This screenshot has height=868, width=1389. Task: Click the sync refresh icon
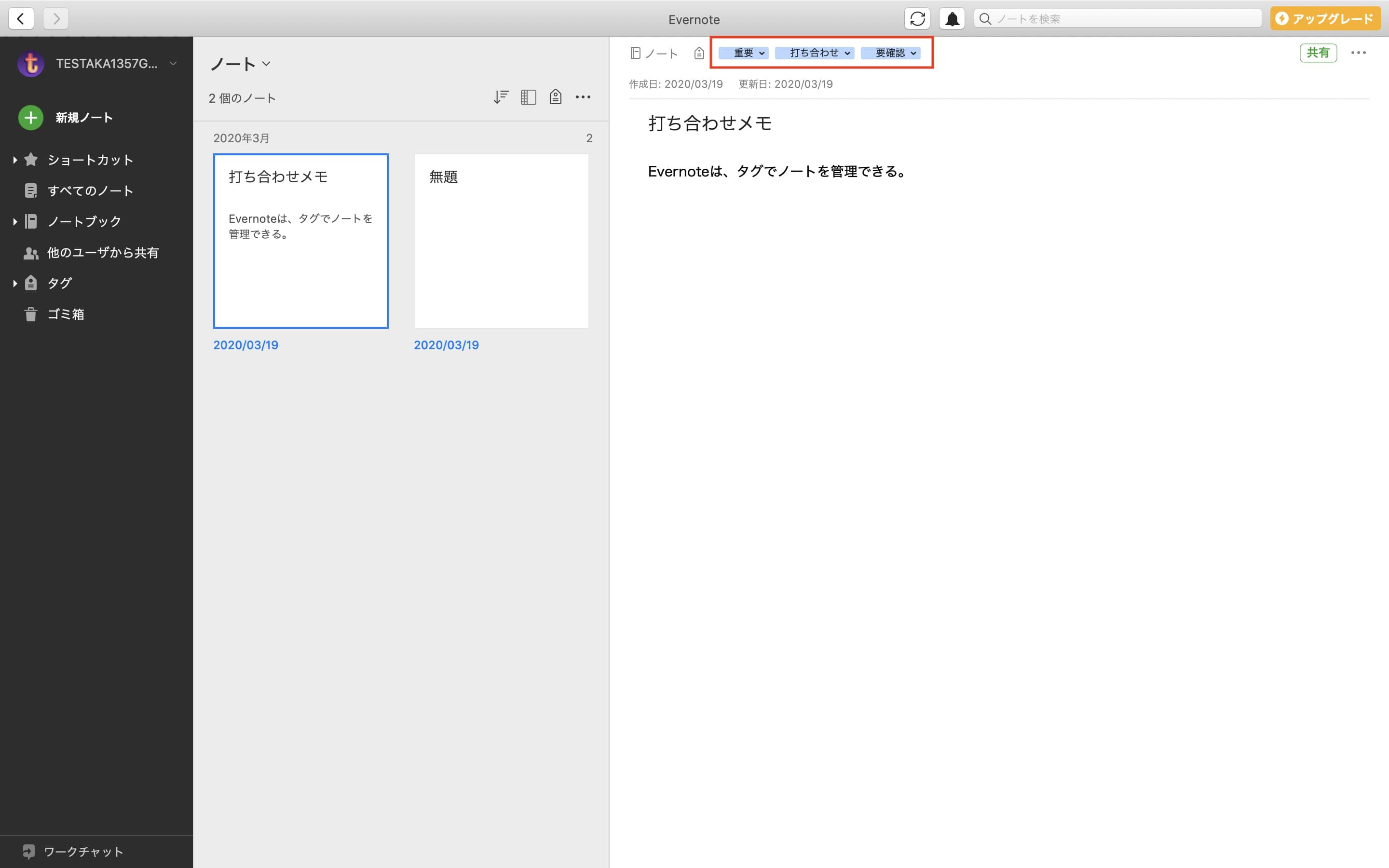[x=917, y=18]
